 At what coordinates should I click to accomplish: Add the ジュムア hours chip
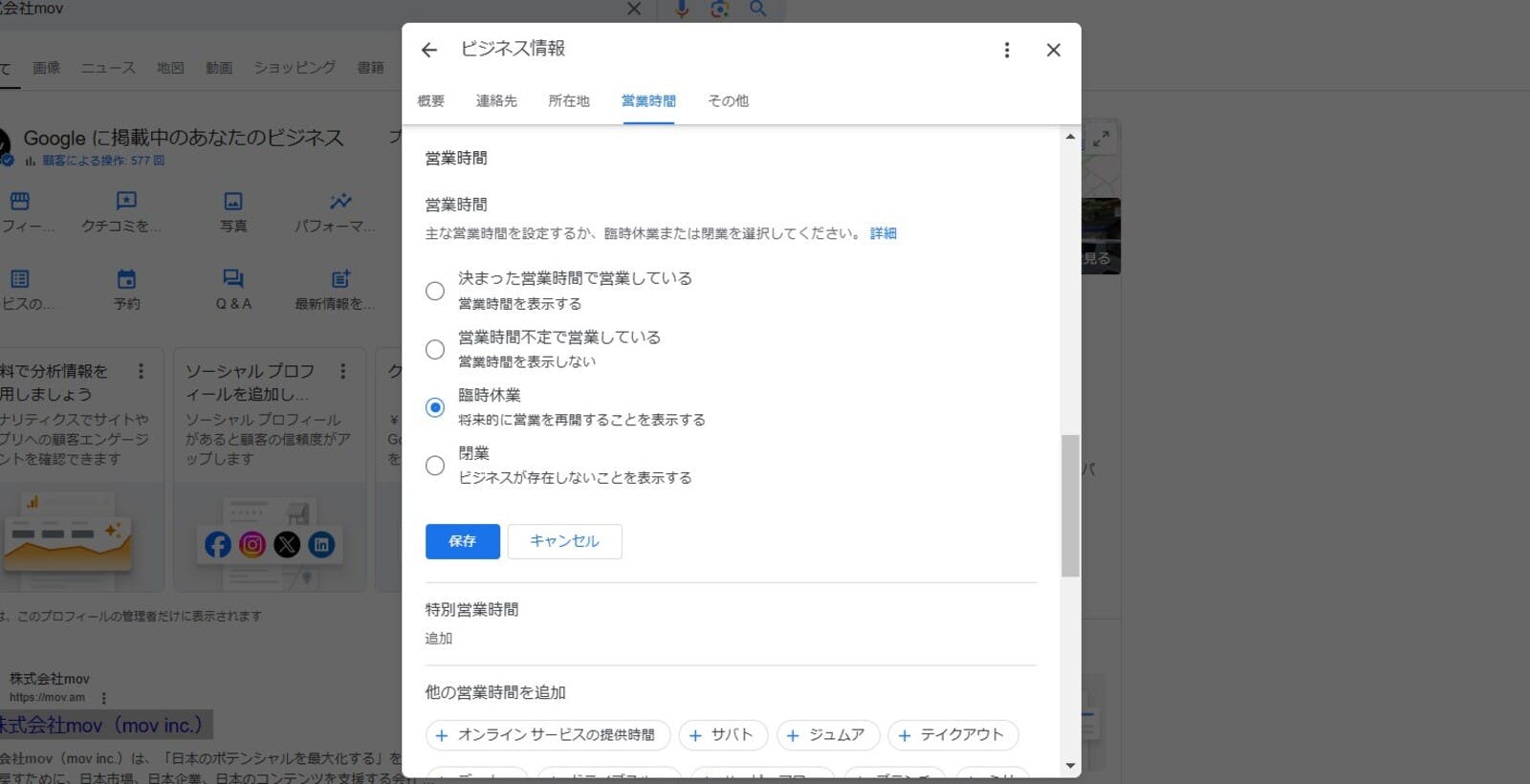pos(827,735)
